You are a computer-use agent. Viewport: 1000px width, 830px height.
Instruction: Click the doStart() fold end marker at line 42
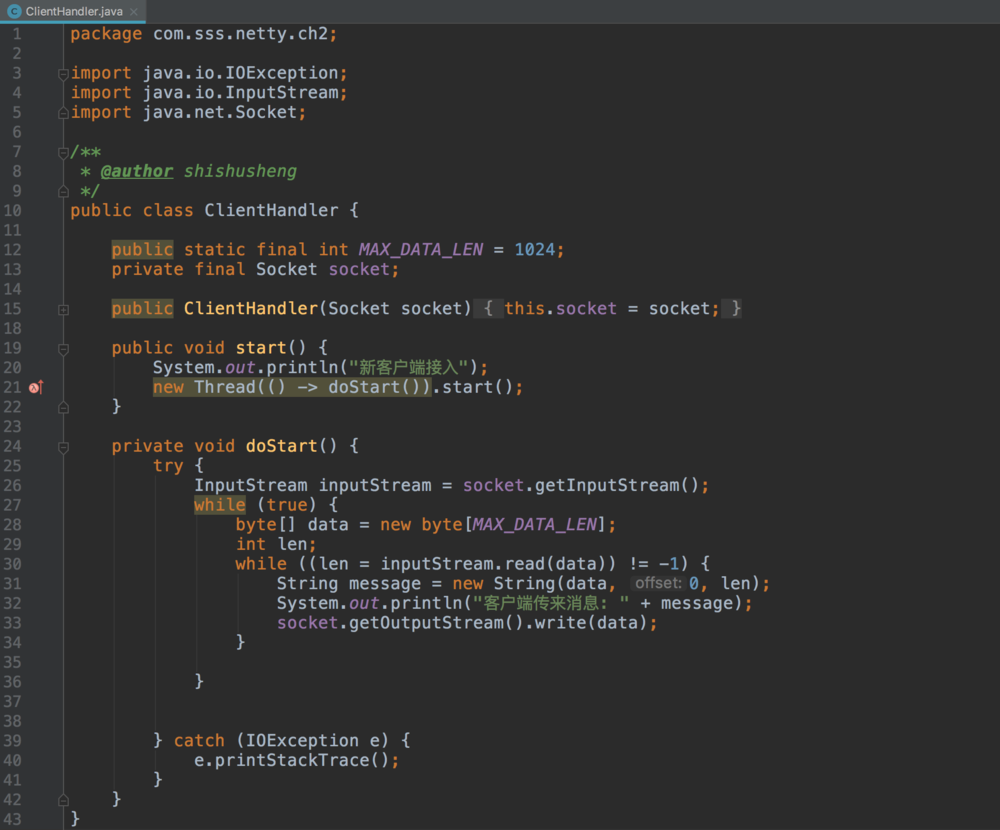tap(63, 800)
